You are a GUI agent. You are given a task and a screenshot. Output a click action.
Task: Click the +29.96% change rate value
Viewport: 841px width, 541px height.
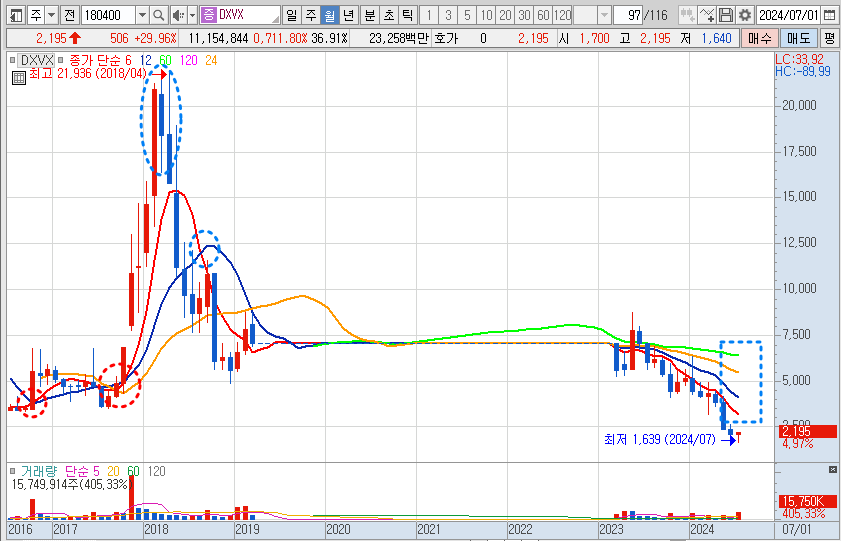[155, 38]
